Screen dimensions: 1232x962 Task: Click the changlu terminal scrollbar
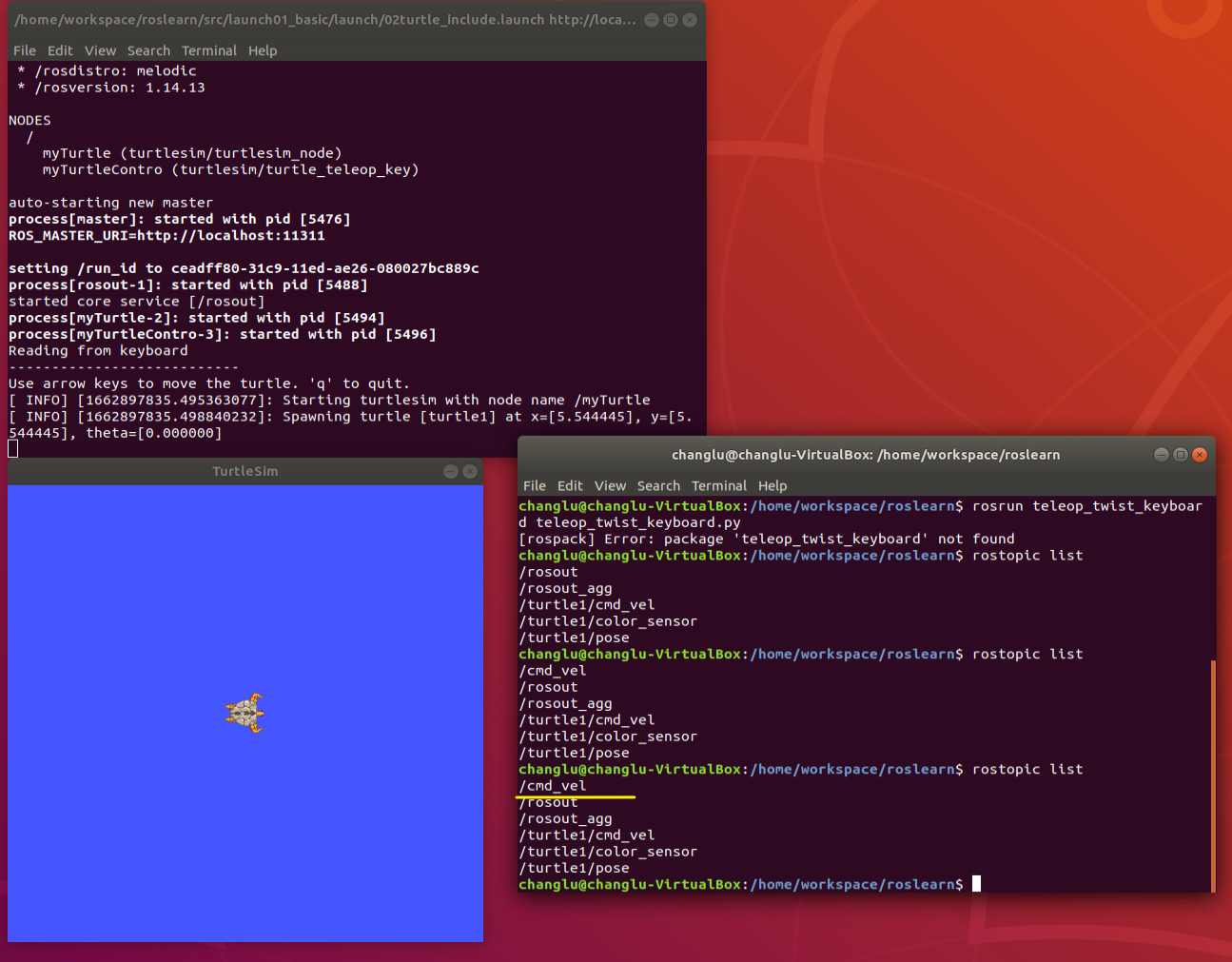click(x=1213, y=775)
